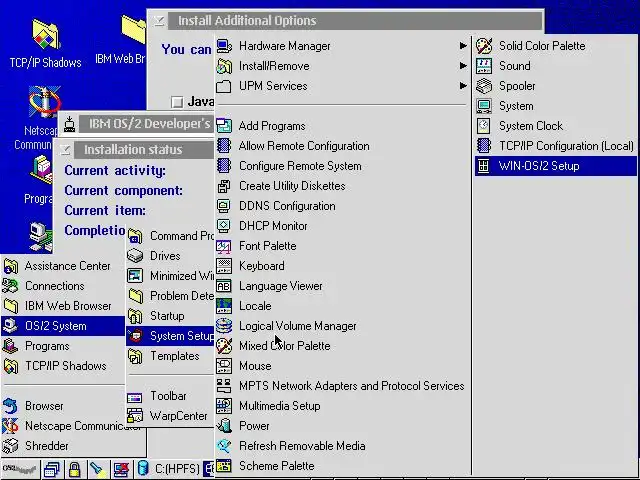The image size is (640, 480).
Task: Click the Multimedia Setup icon
Action: (224, 406)
